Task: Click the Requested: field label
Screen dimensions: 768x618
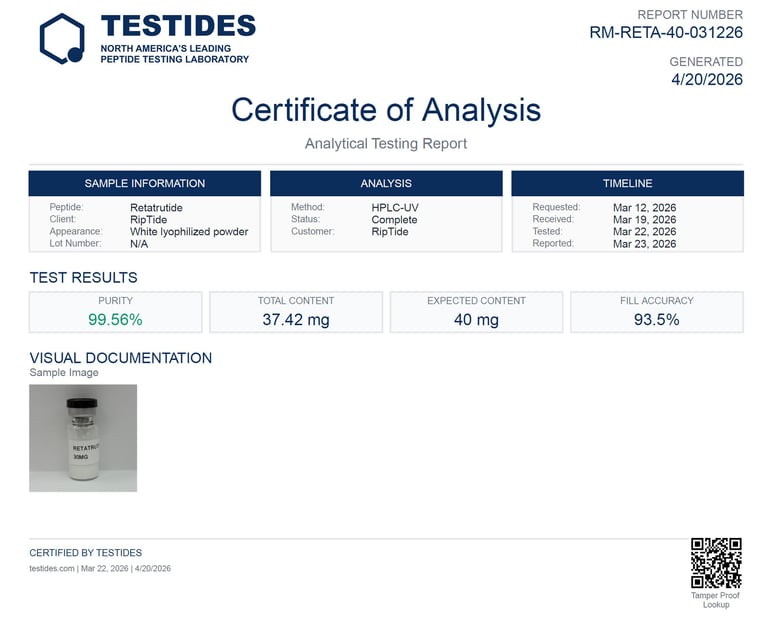Action: (x=556, y=207)
